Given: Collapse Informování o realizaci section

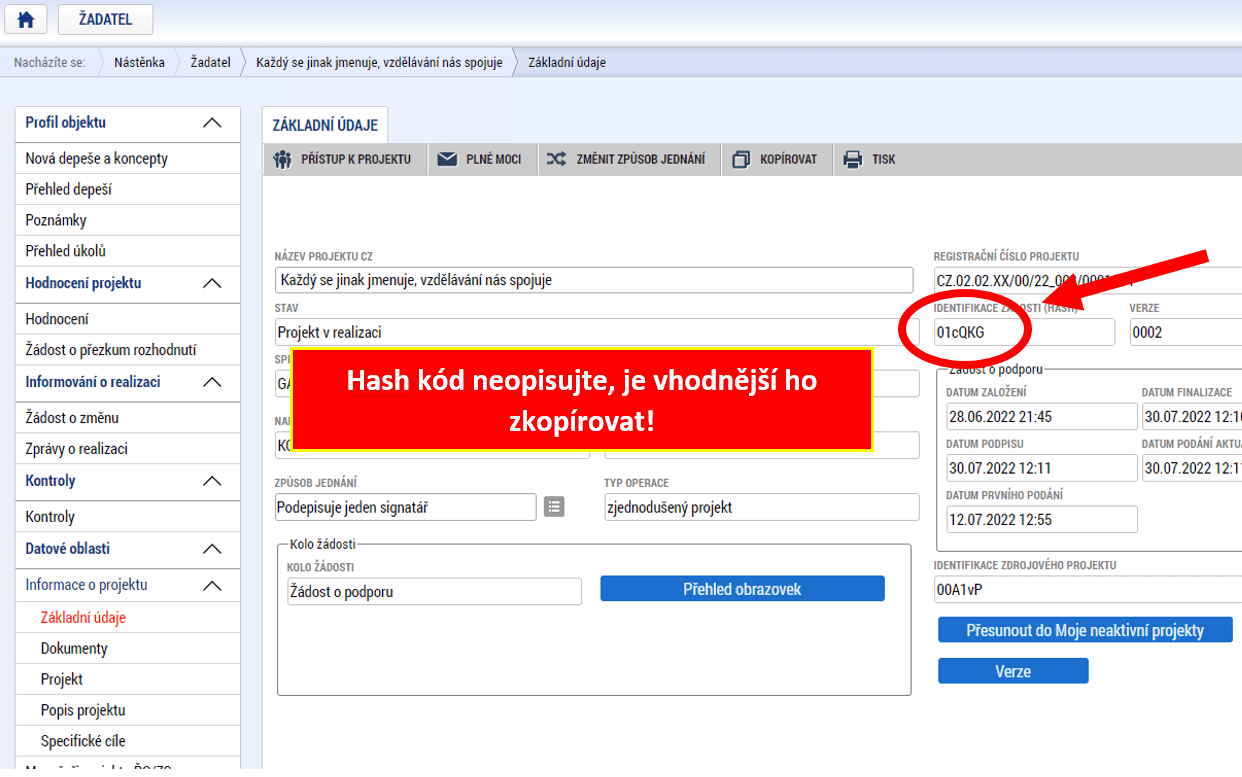Looking at the screenshot, I should [x=212, y=382].
